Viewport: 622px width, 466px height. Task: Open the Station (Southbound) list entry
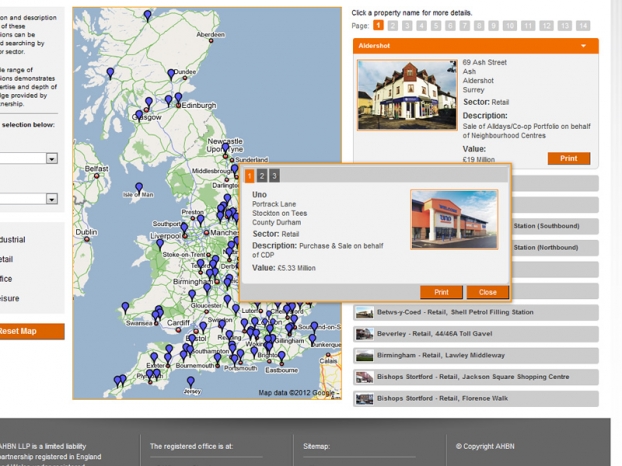[555, 226]
